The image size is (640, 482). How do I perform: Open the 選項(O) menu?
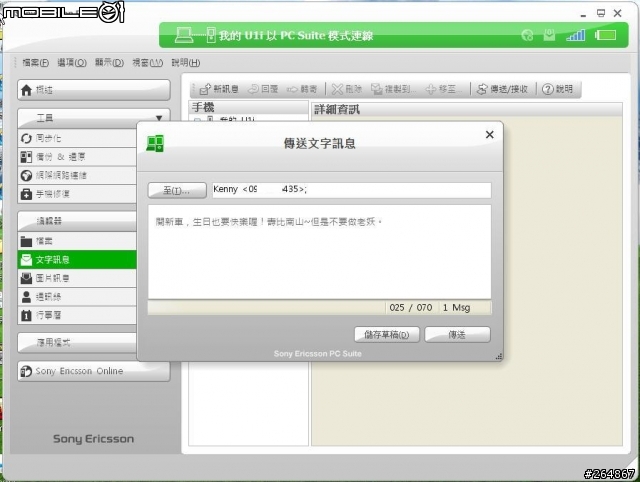coord(72,62)
